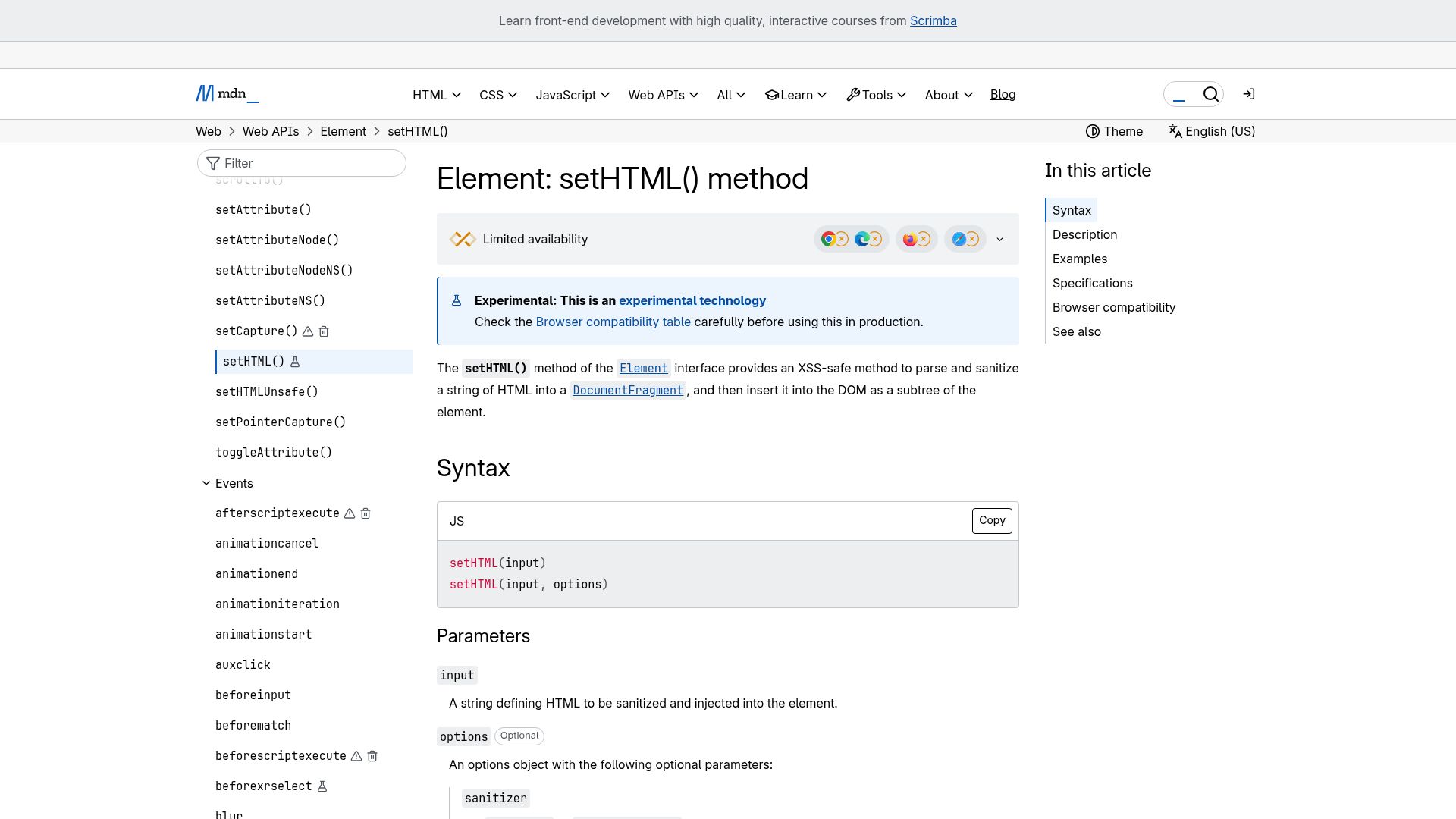Open the CSS dropdown menu
Screen dimensions: 1456x819
tap(498, 95)
